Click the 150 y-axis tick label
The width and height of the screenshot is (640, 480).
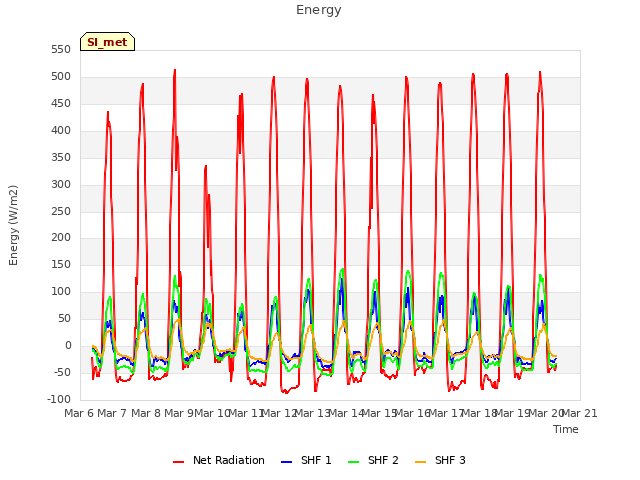click(x=61, y=264)
